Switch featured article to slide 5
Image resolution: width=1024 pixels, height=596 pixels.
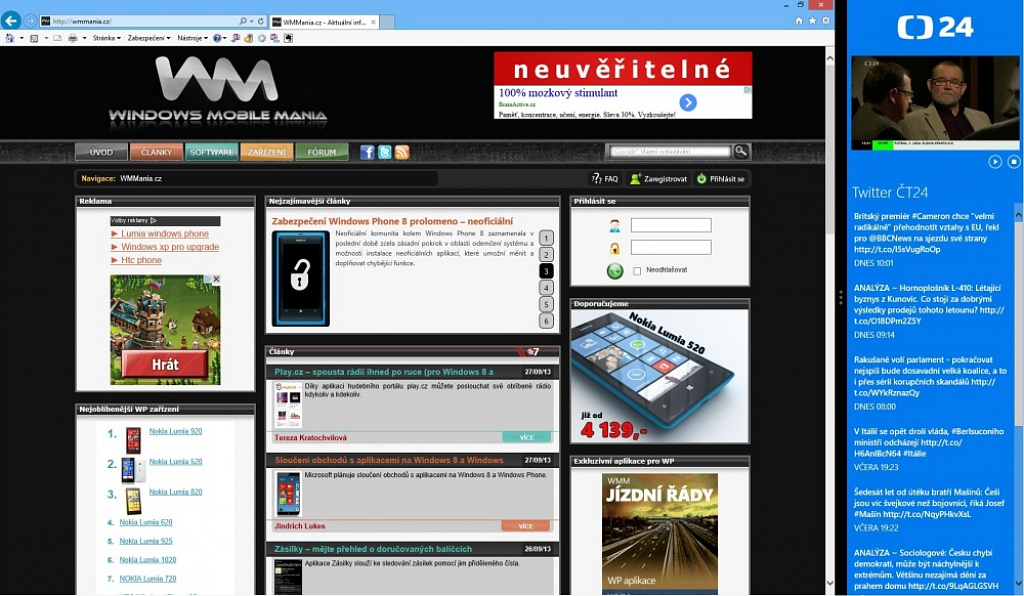(546, 304)
